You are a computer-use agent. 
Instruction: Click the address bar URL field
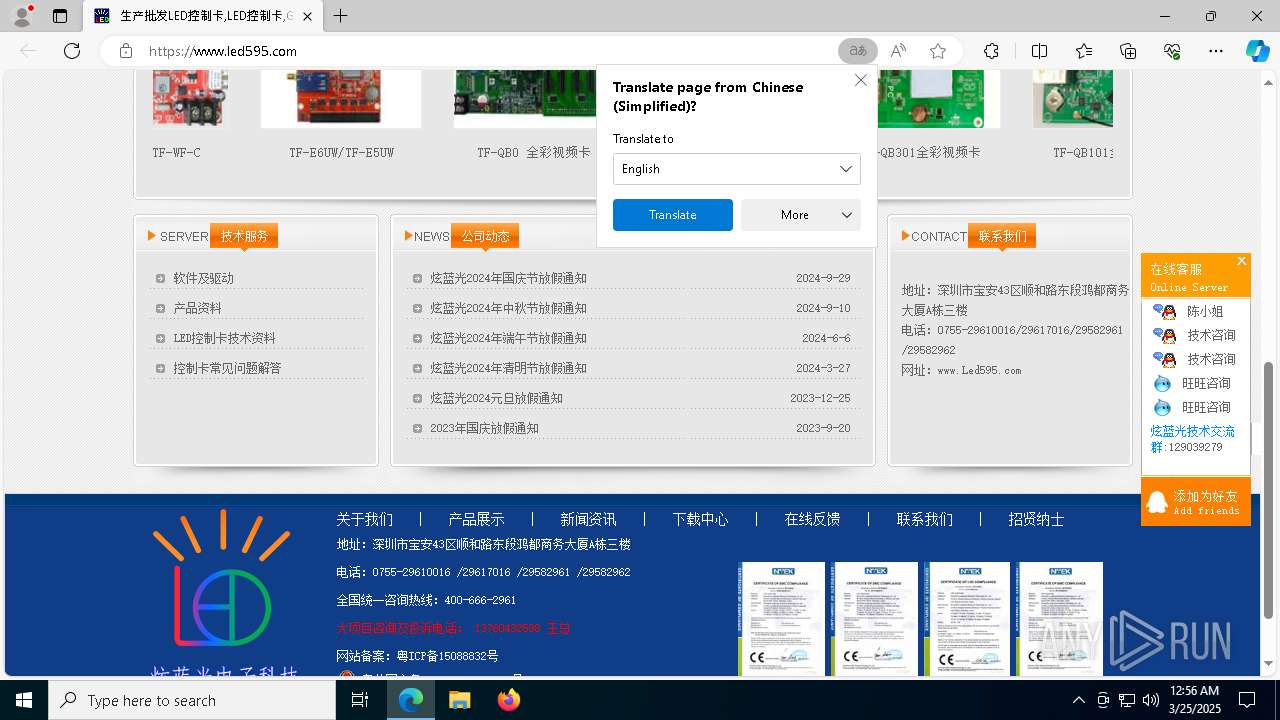(x=490, y=51)
